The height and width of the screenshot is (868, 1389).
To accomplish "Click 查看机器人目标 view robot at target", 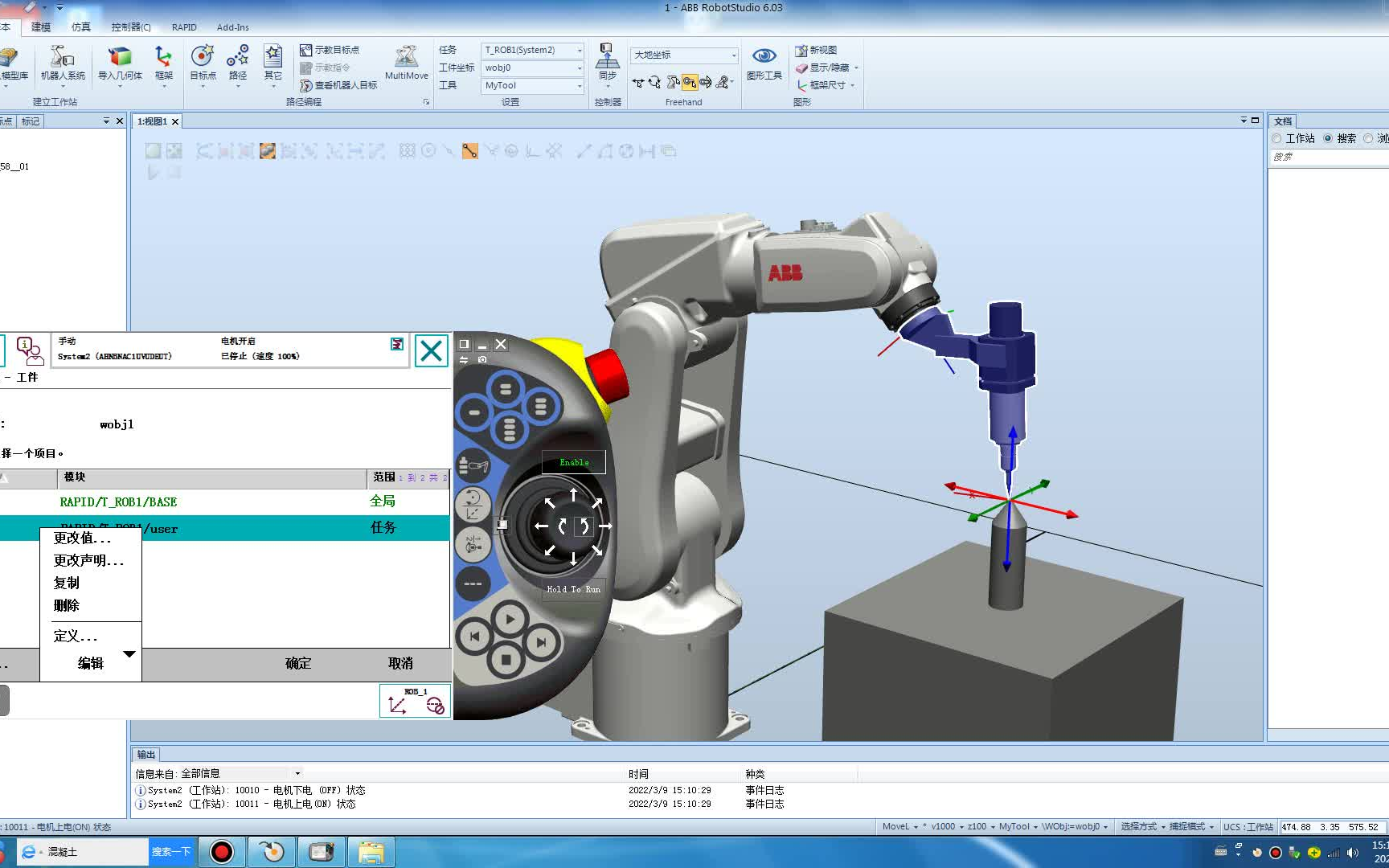I will point(338,85).
